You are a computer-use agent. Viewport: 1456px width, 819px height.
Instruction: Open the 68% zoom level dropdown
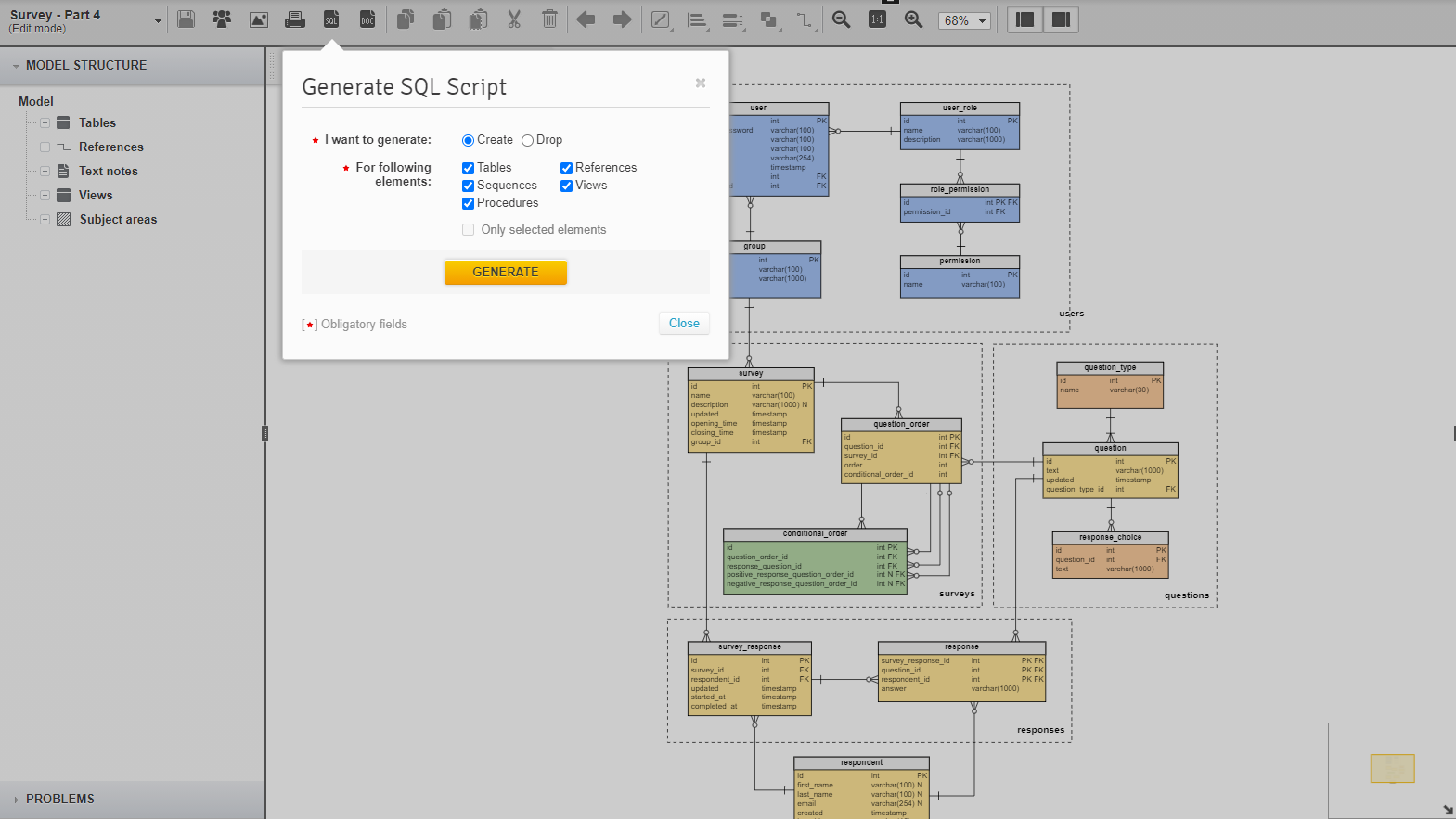coord(965,20)
